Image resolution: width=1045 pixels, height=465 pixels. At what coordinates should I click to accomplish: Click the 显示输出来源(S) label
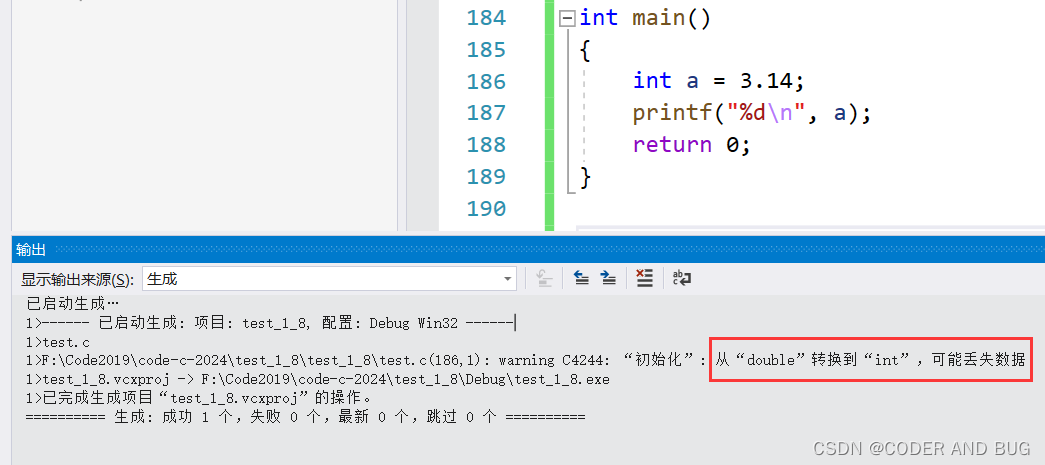click(x=77, y=279)
